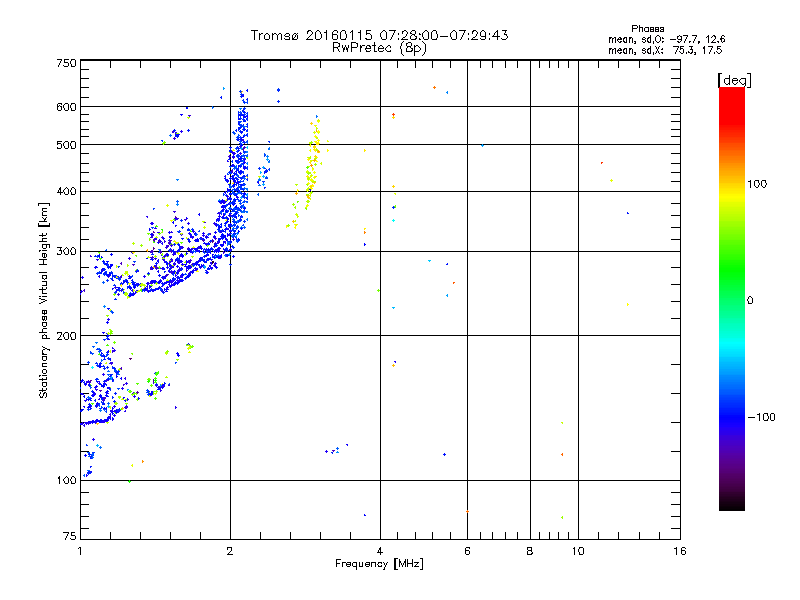Click the '0' colorbar tick label
Viewport: 800px width, 600px height.
pos(750,301)
